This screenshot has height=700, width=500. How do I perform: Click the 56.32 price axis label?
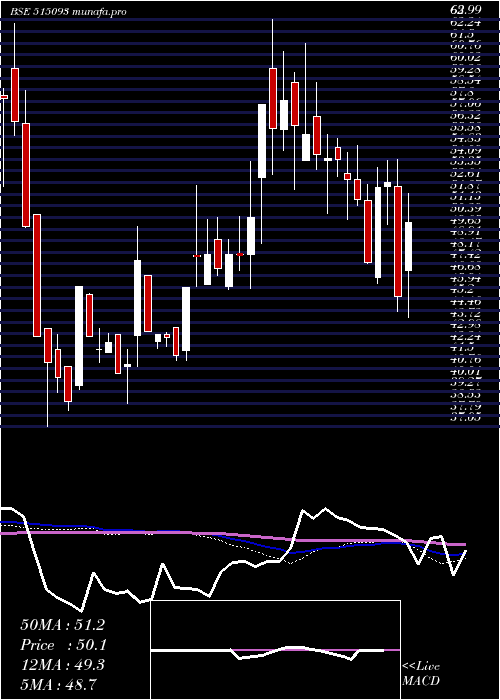(466, 115)
